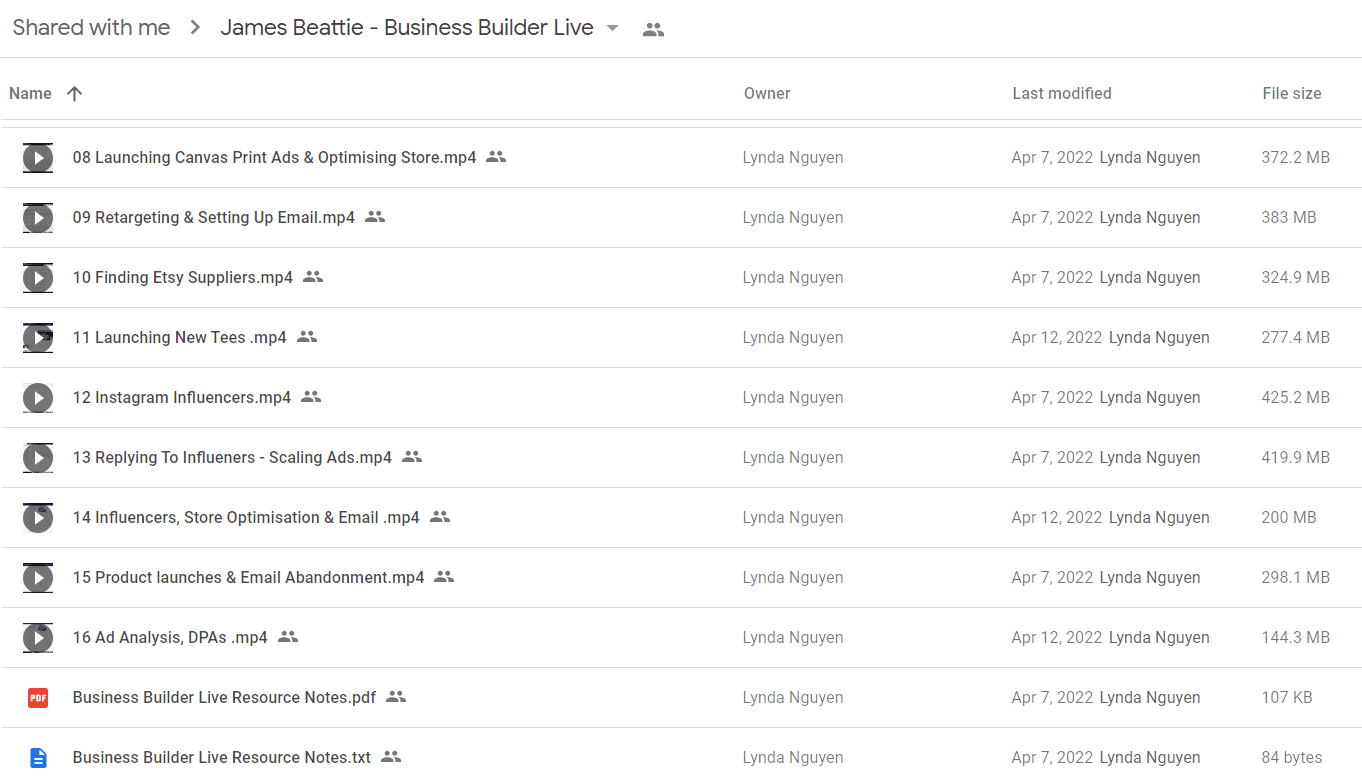This screenshot has width=1362, height=777.
Task: Click the Owner column header
Action: pyautogui.click(x=767, y=93)
